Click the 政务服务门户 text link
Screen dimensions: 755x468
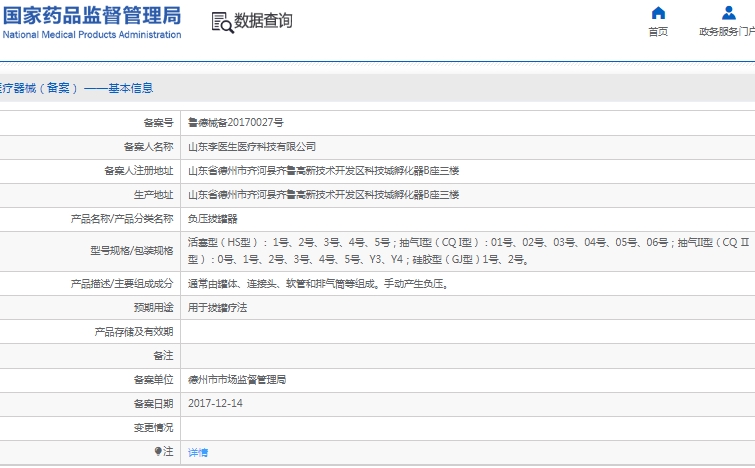[x=727, y=32]
